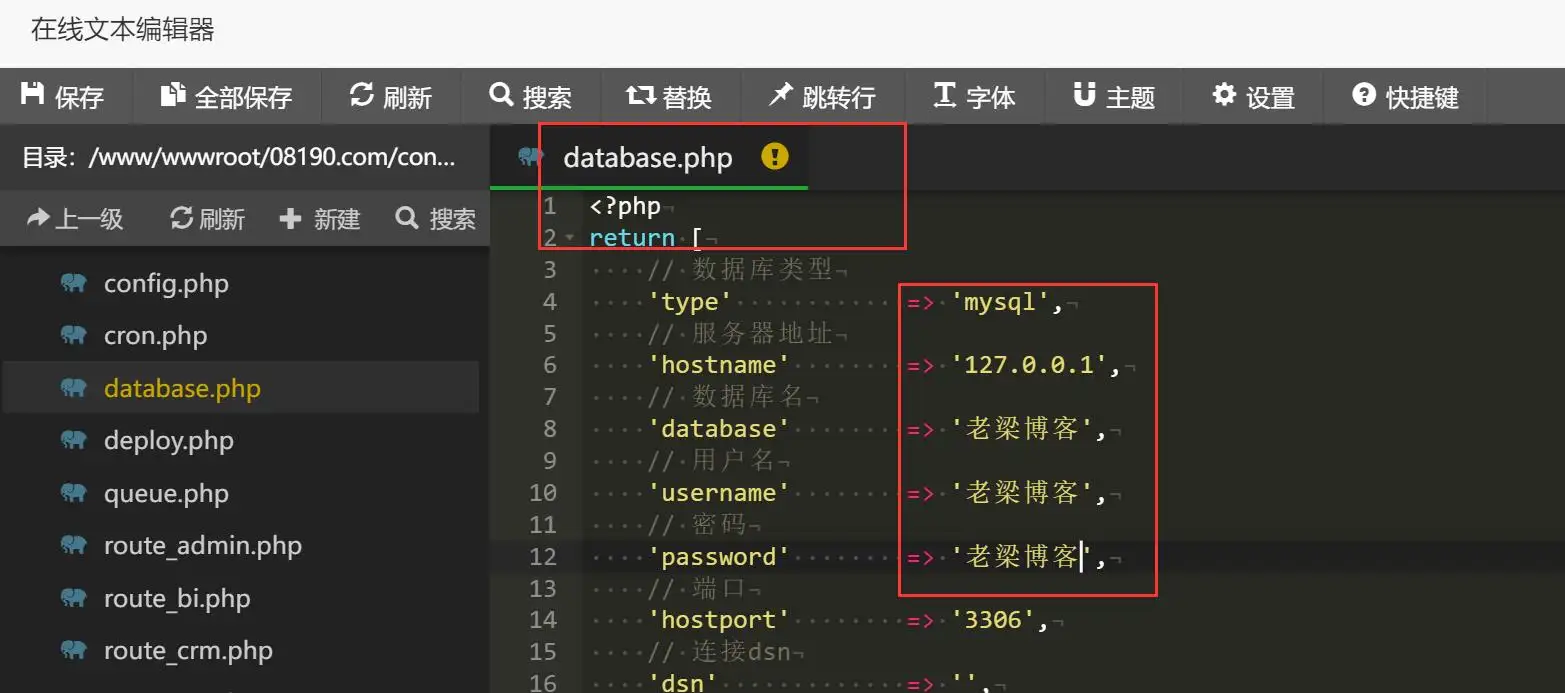This screenshot has width=1565, height=693.
Task: Click the Save (保存) toolbar button
Action: (63, 97)
